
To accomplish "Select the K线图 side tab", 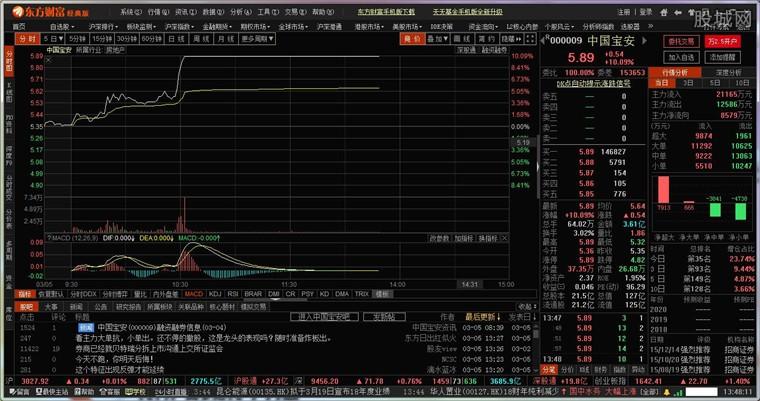I will (x=9, y=92).
